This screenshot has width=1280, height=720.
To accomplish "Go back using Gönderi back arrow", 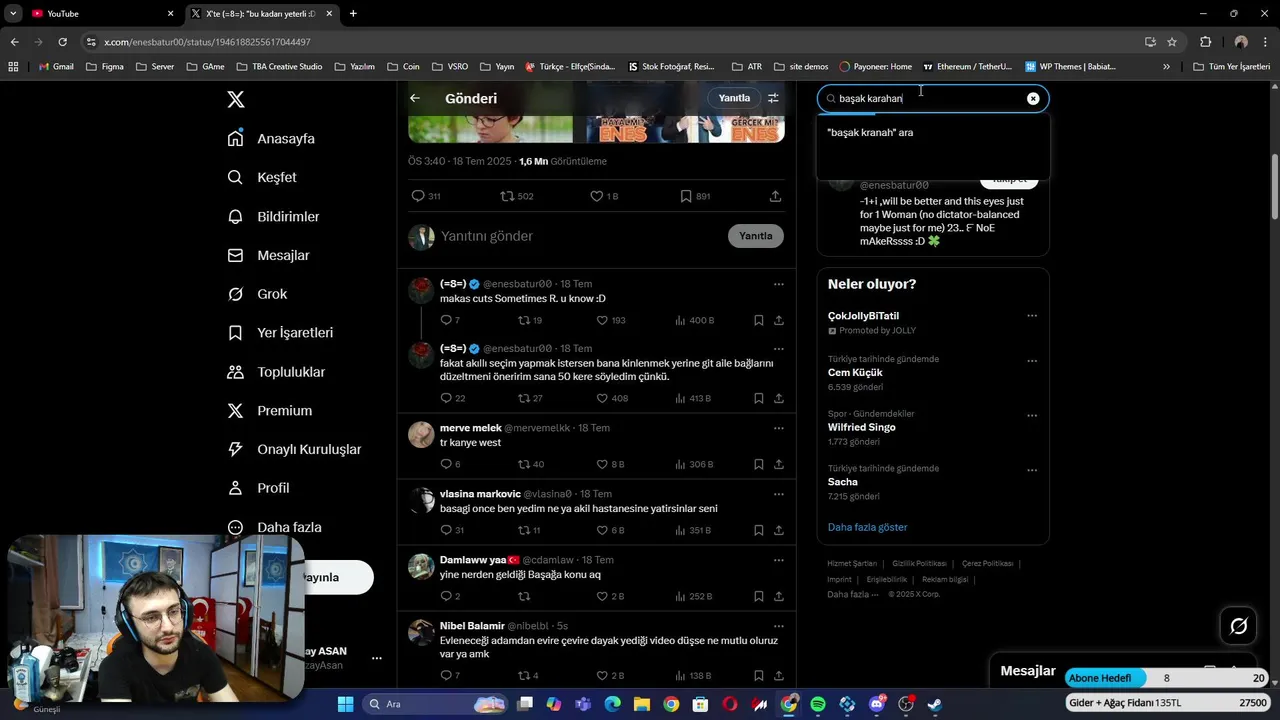I will tap(415, 98).
